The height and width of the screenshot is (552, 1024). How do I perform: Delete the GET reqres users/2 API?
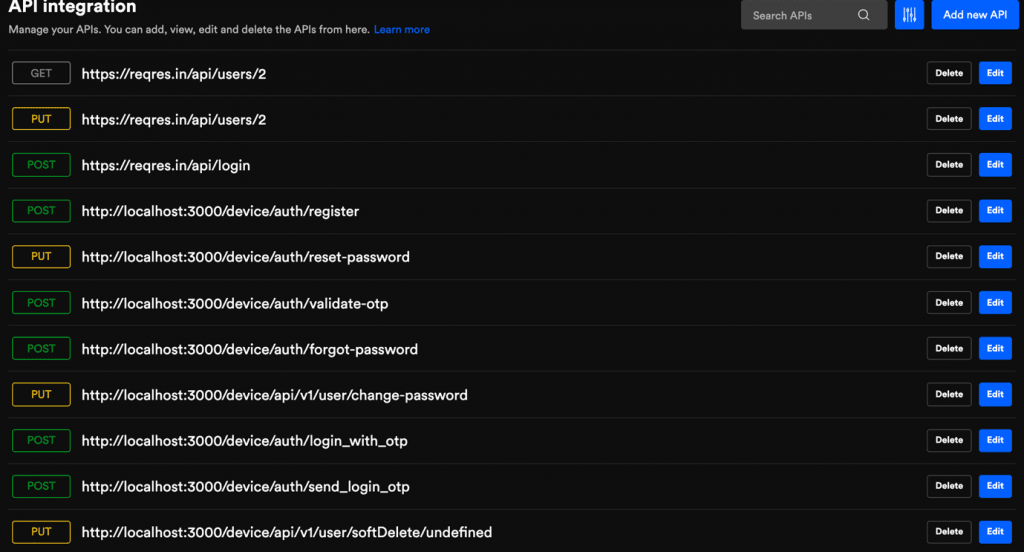[949, 73]
